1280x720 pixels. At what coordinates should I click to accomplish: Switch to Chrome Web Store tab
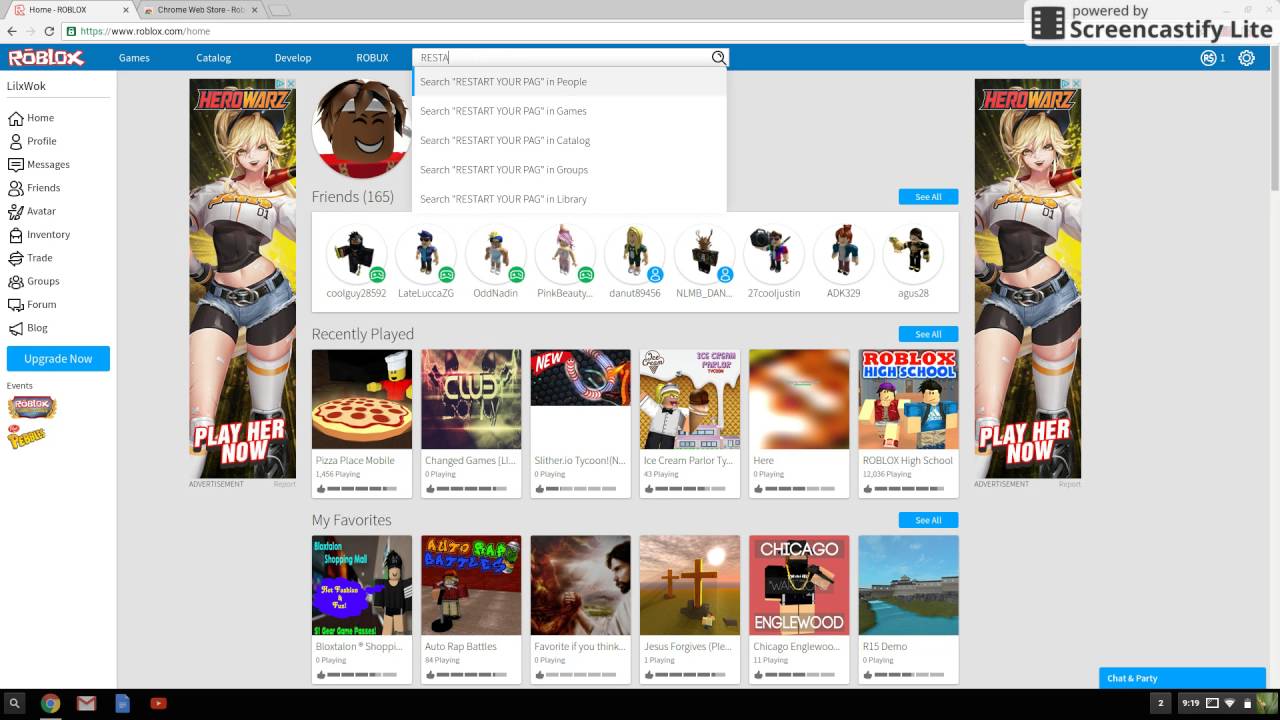coord(200,10)
